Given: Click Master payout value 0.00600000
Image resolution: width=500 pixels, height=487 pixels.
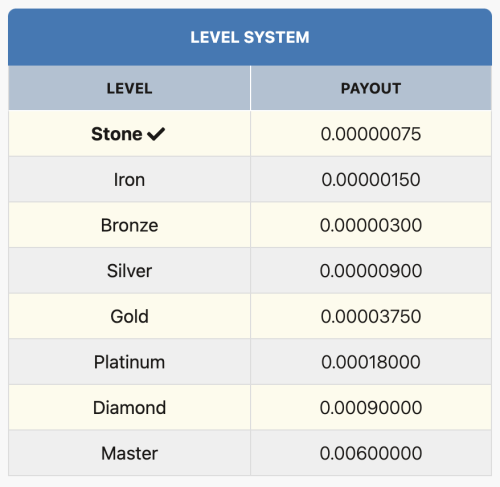Looking at the screenshot, I should coord(371,453).
